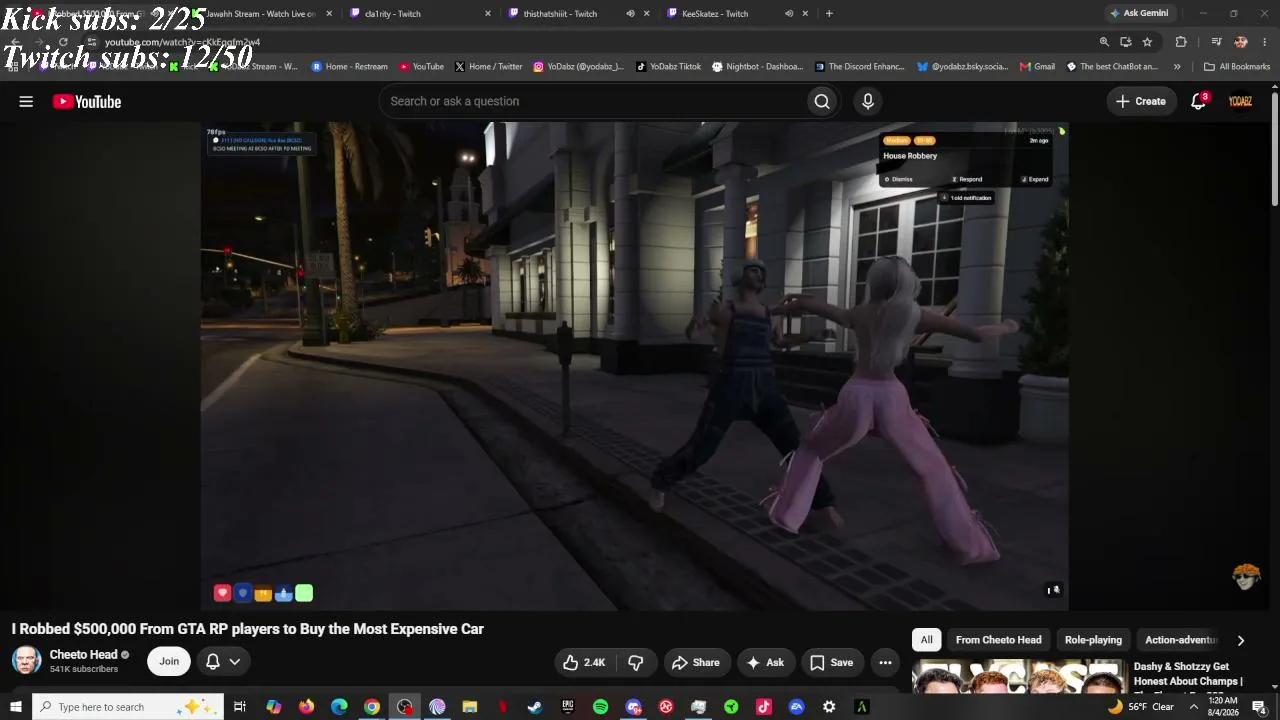Open a new browser tab
This screenshot has width=1280, height=720.
829,14
